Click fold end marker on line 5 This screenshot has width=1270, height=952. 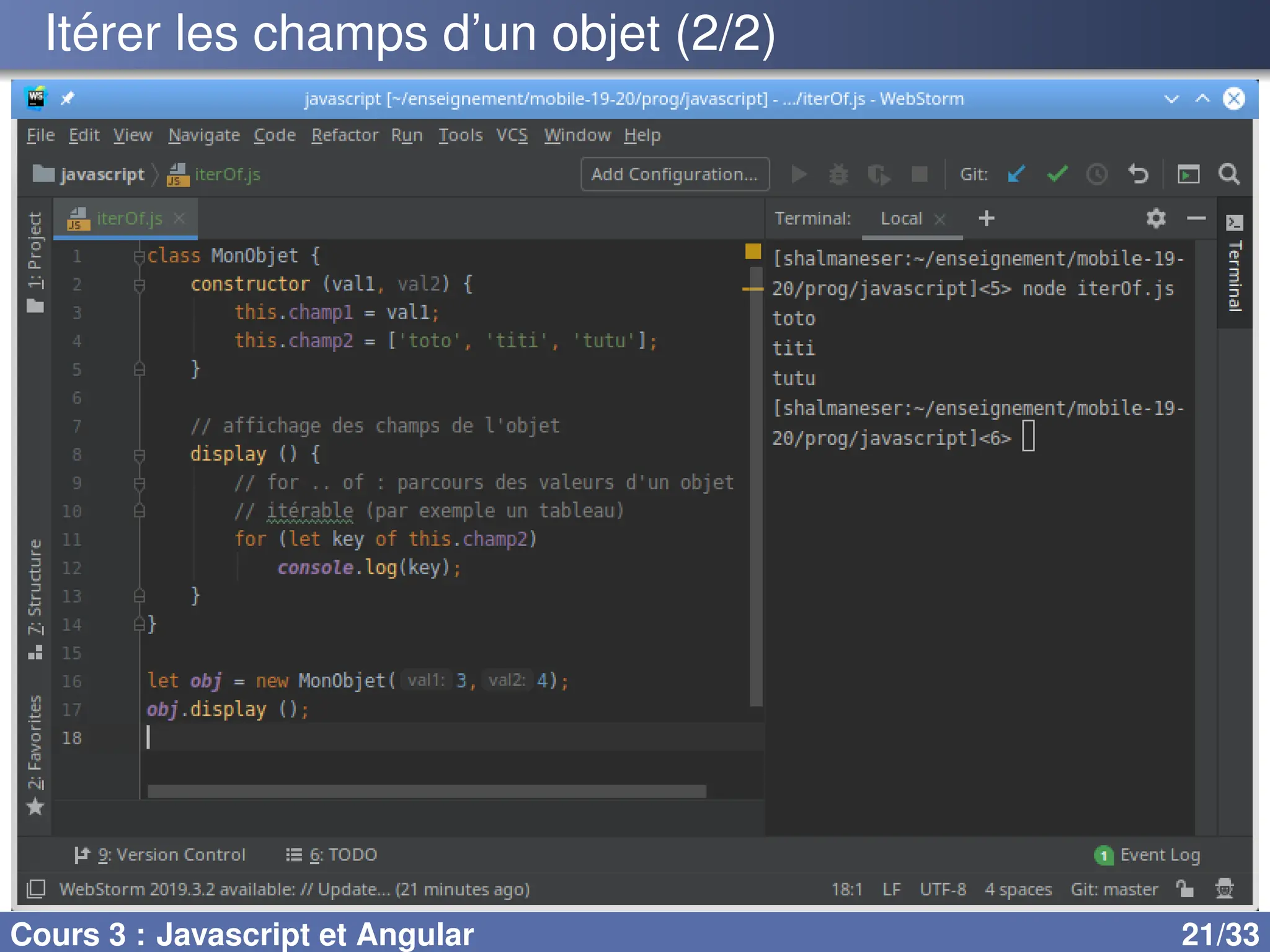click(140, 369)
